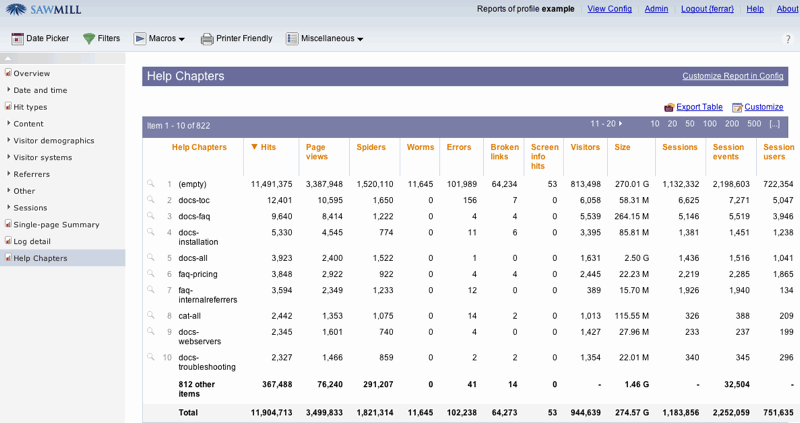
Task: Expand the Referrers section in sidebar
Action: (31, 174)
